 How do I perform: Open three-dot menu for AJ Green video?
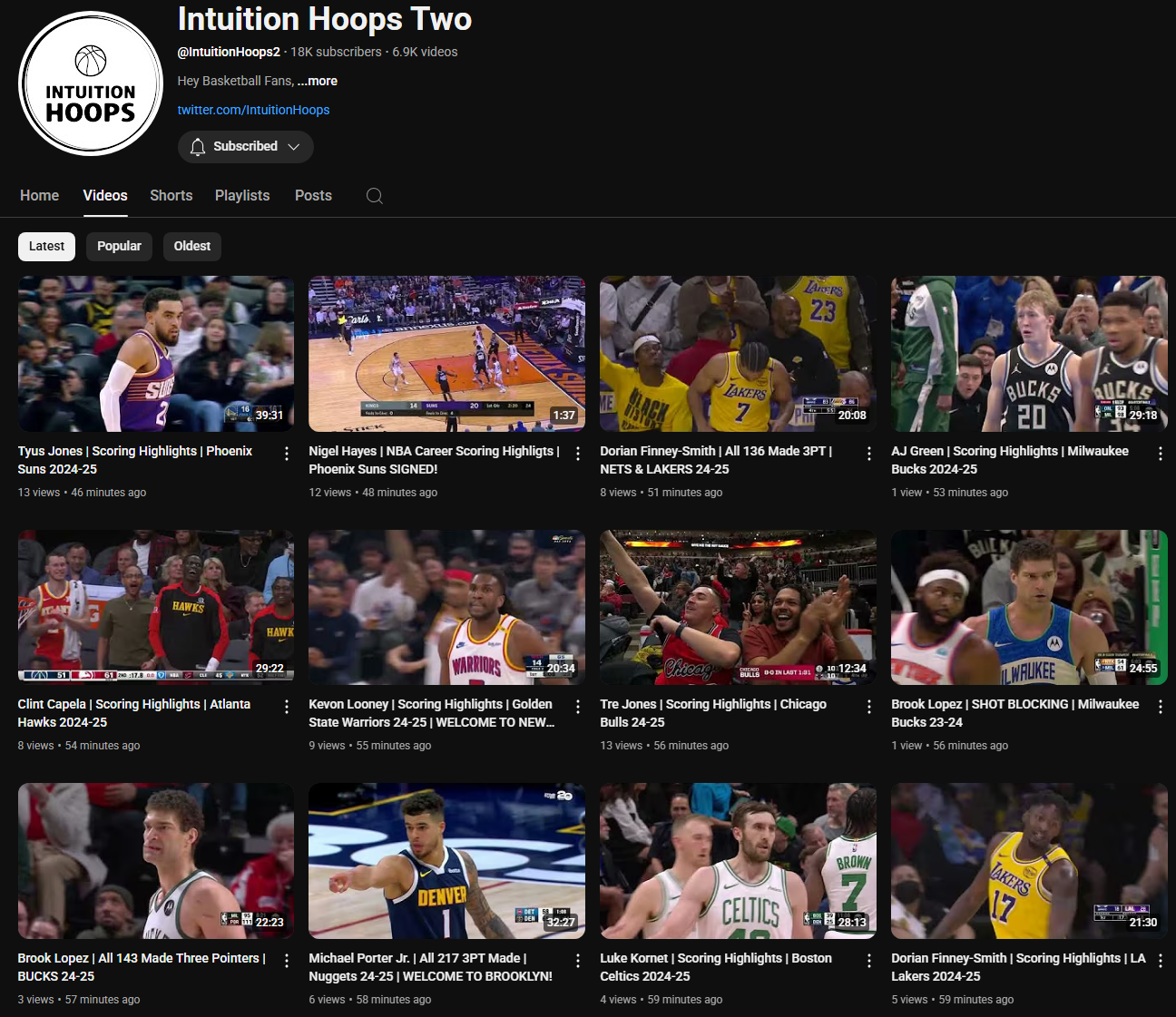coord(1161,454)
